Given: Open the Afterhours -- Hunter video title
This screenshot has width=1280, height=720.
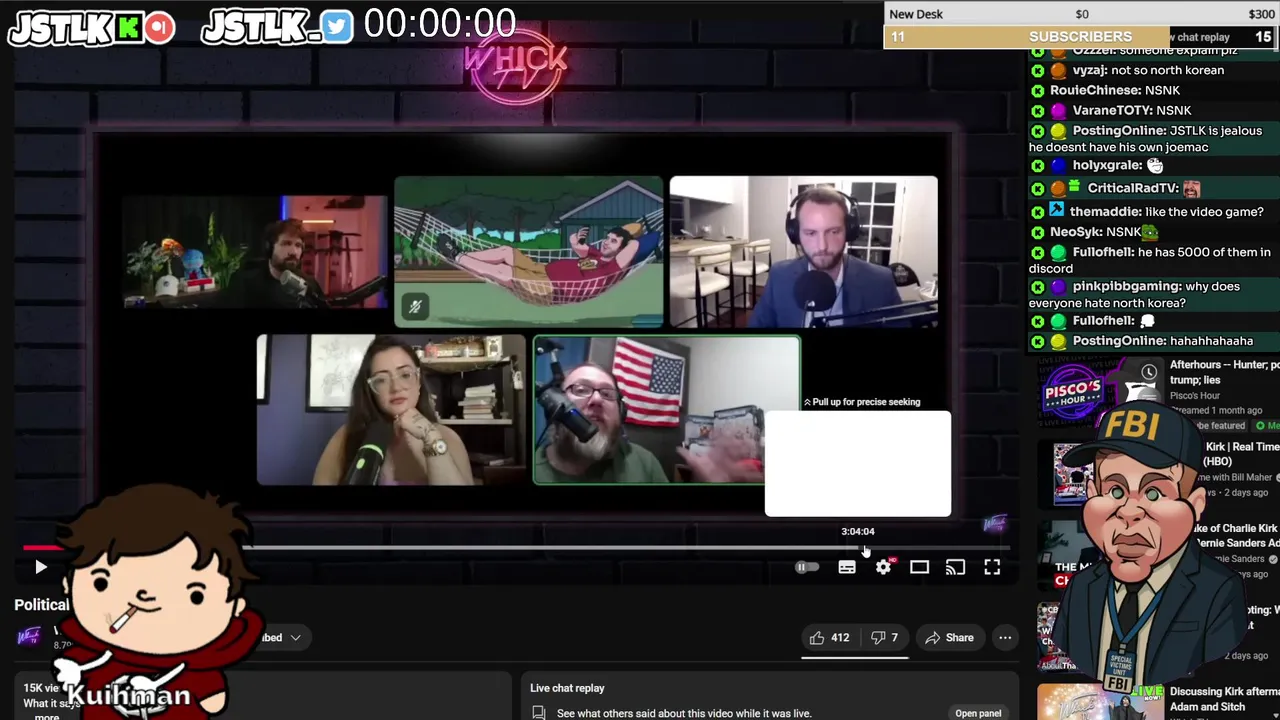Looking at the screenshot, I should click(1224, 372).
